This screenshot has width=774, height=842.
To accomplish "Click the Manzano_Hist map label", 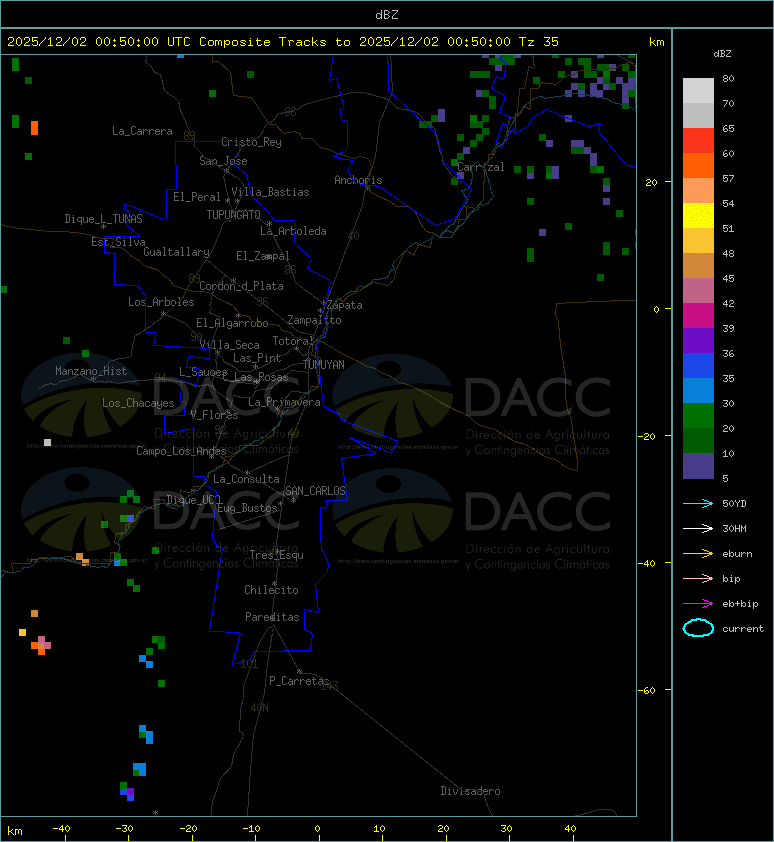I will click(91, 371).
